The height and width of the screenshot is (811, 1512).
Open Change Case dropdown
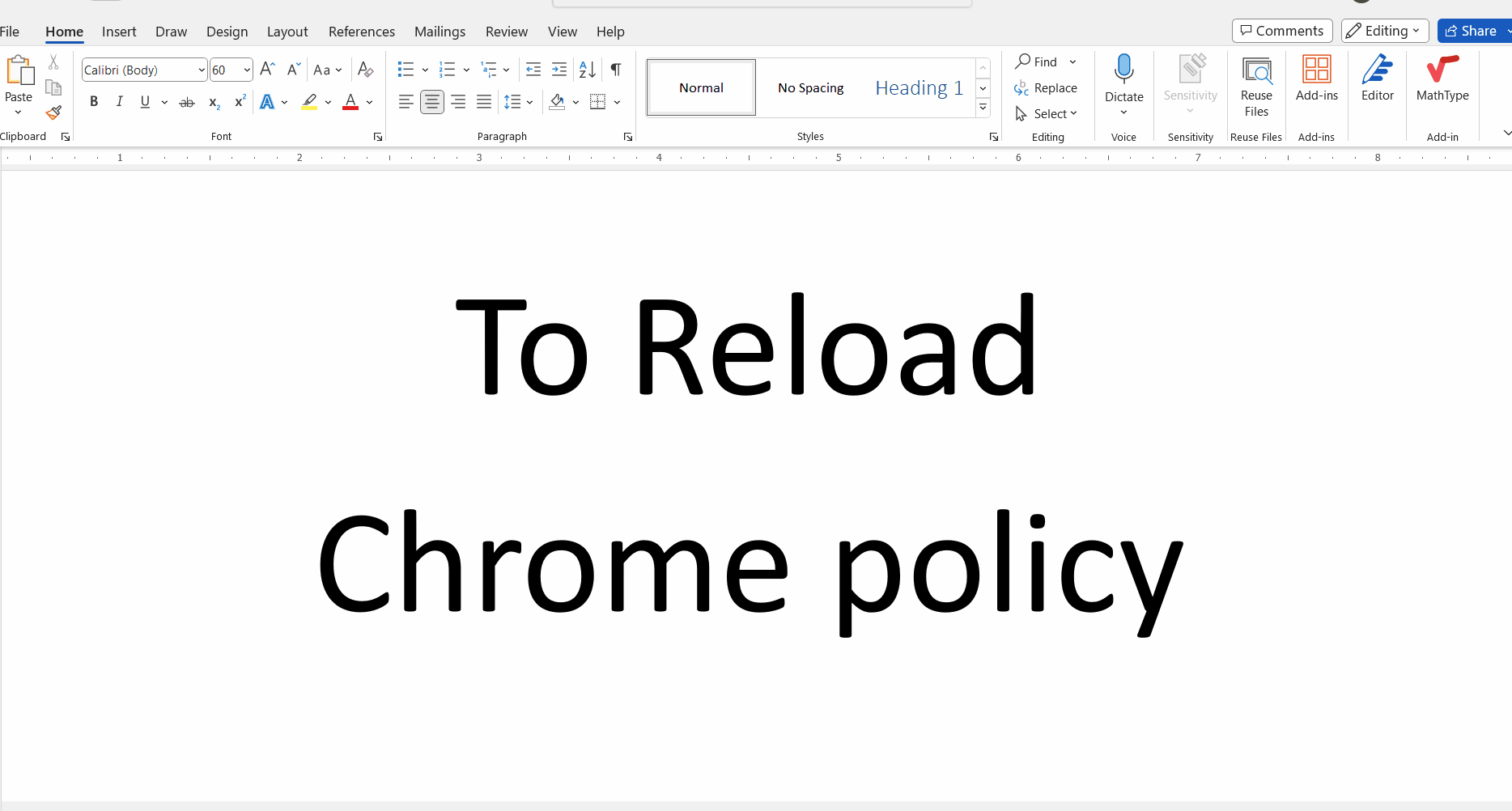point(328,70)
